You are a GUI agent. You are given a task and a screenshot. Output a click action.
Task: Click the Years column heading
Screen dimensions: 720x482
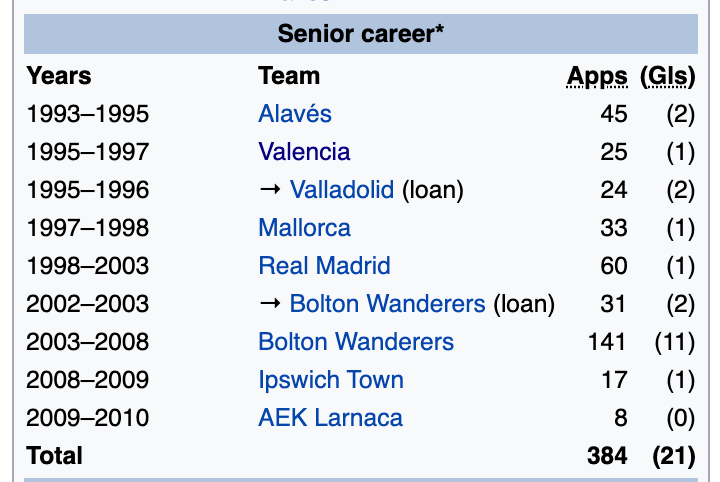[x=59, y=76]
